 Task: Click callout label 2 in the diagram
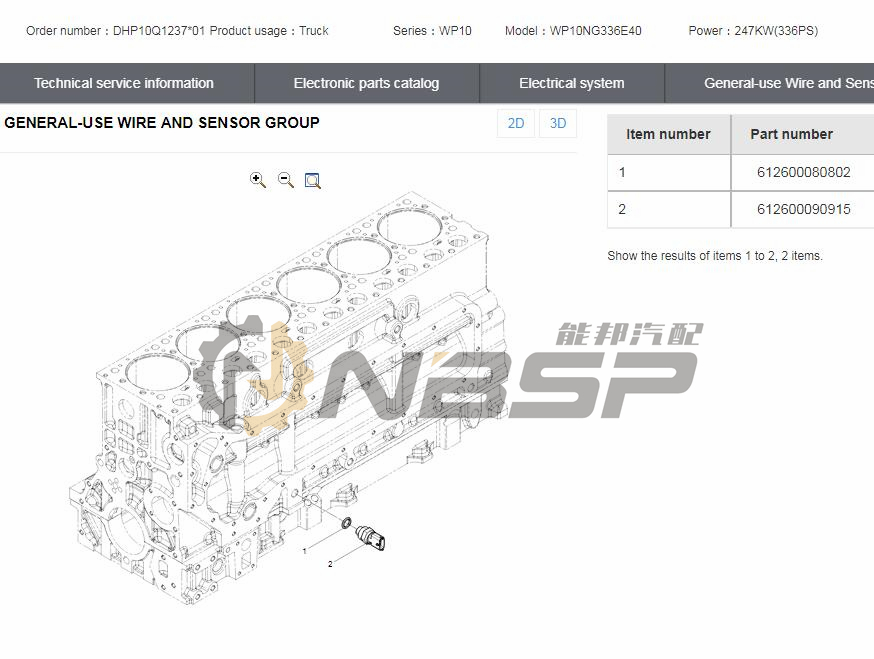pos(330,565)
